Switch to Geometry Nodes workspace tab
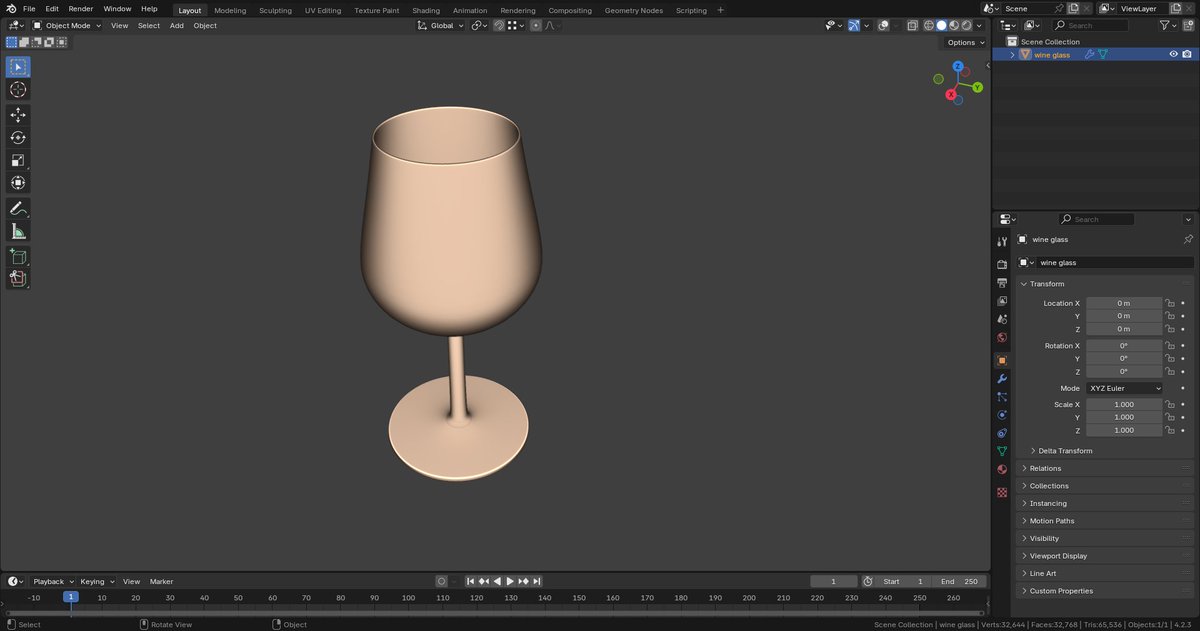 tap(633, 10)
